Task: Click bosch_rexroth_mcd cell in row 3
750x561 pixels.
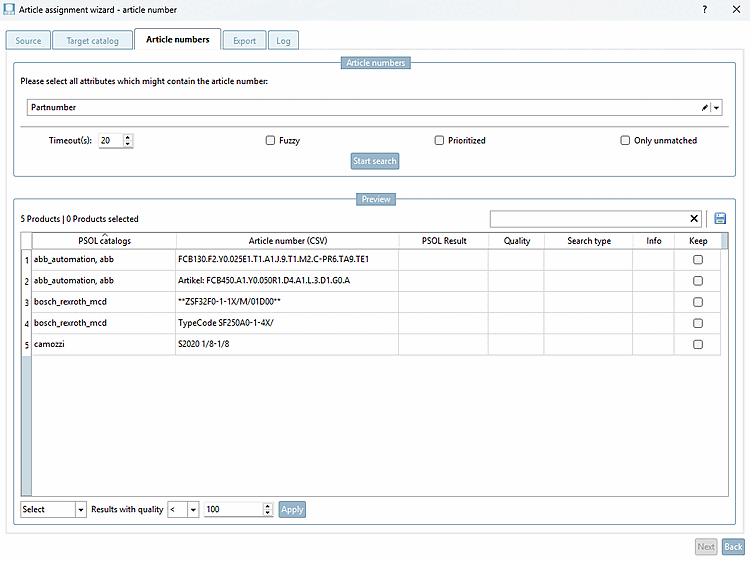Action: [x=104, y=302]
